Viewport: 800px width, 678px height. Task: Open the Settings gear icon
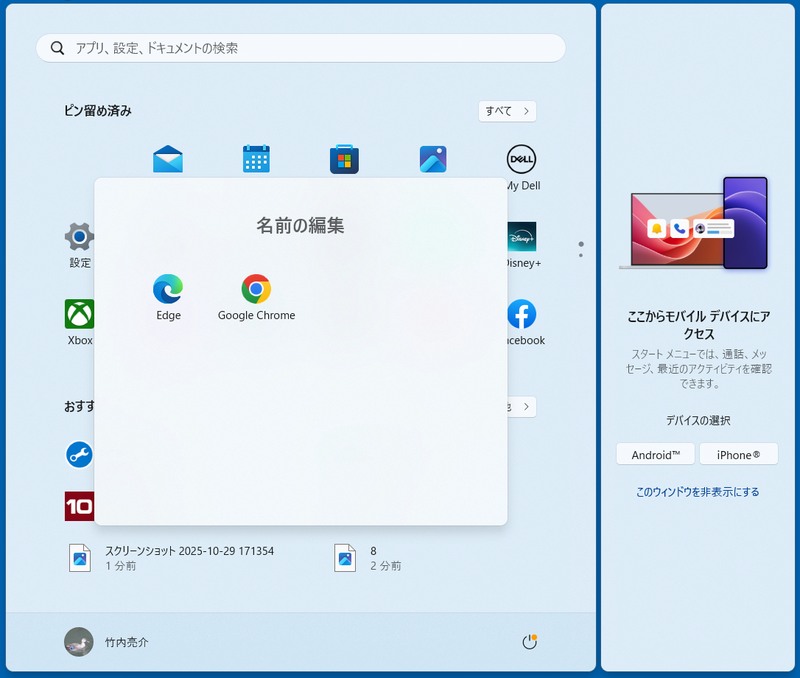pos(80,237)
